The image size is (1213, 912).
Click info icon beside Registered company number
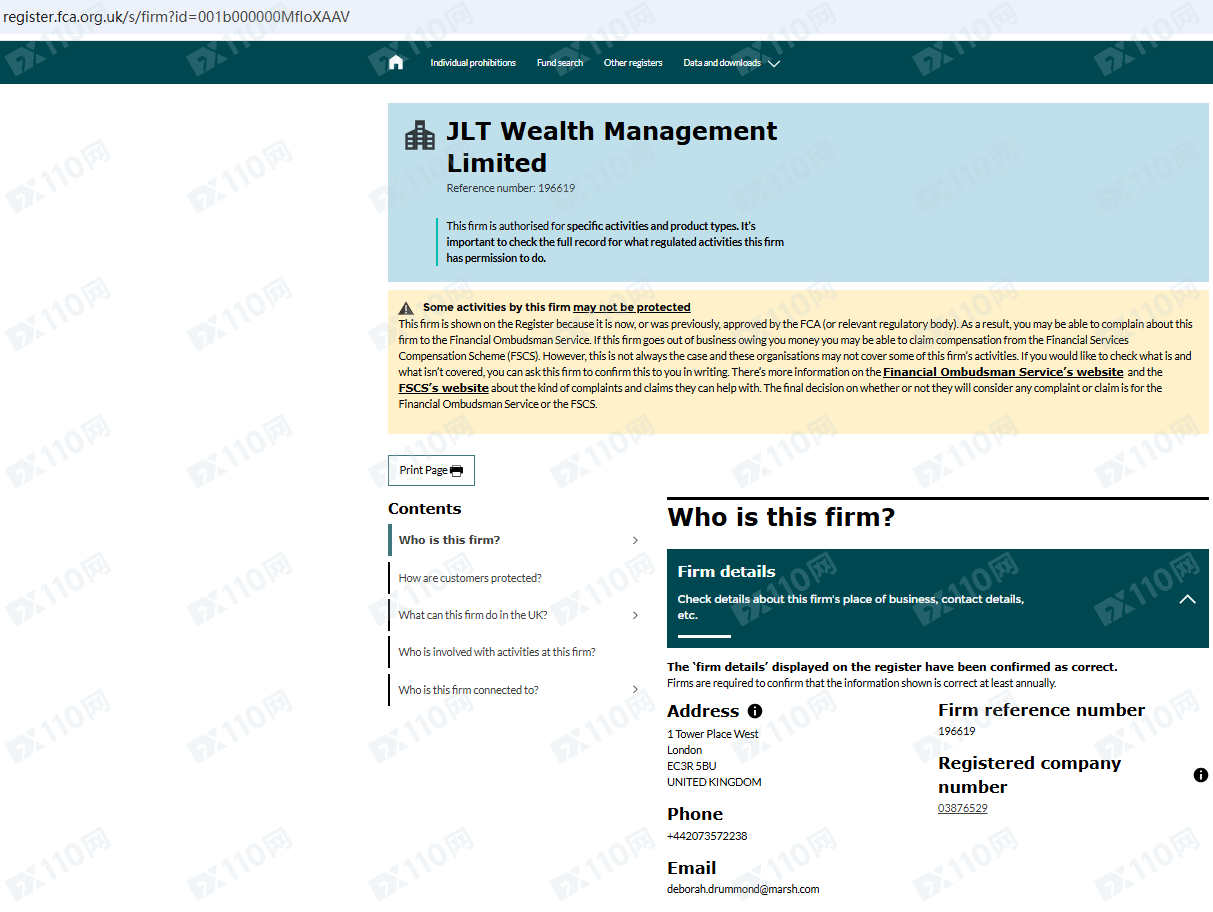click(1200, 775)
